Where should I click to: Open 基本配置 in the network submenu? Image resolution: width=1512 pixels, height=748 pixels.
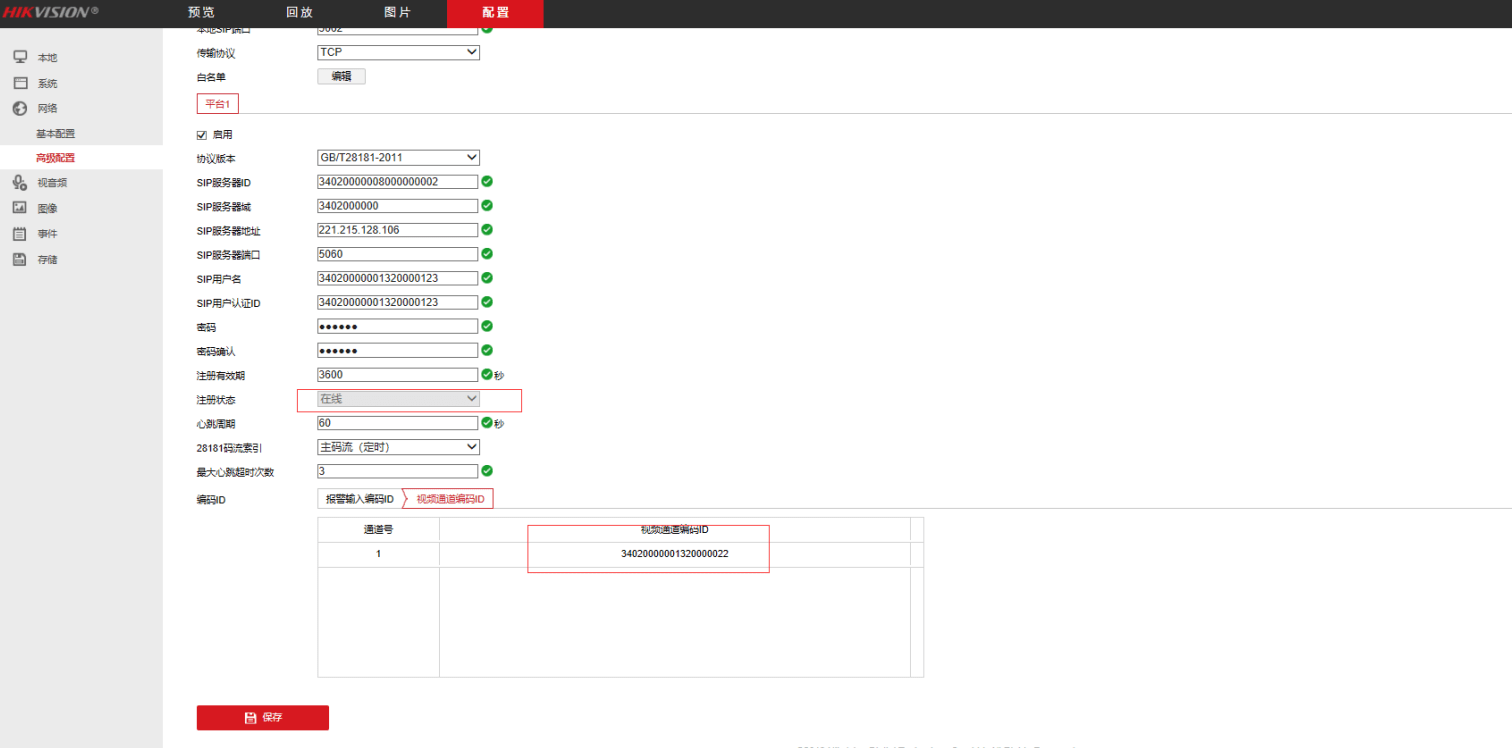pos(55,133)
